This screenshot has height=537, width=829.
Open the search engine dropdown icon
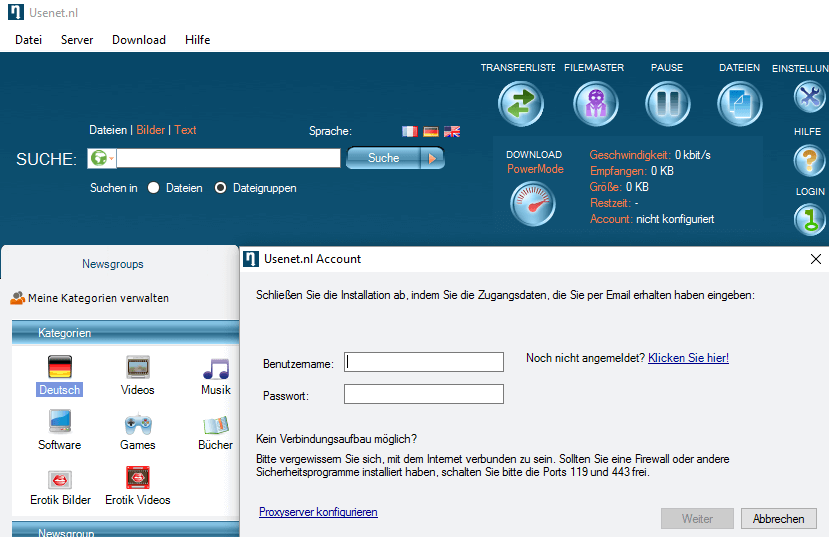[x=102, y=158]
